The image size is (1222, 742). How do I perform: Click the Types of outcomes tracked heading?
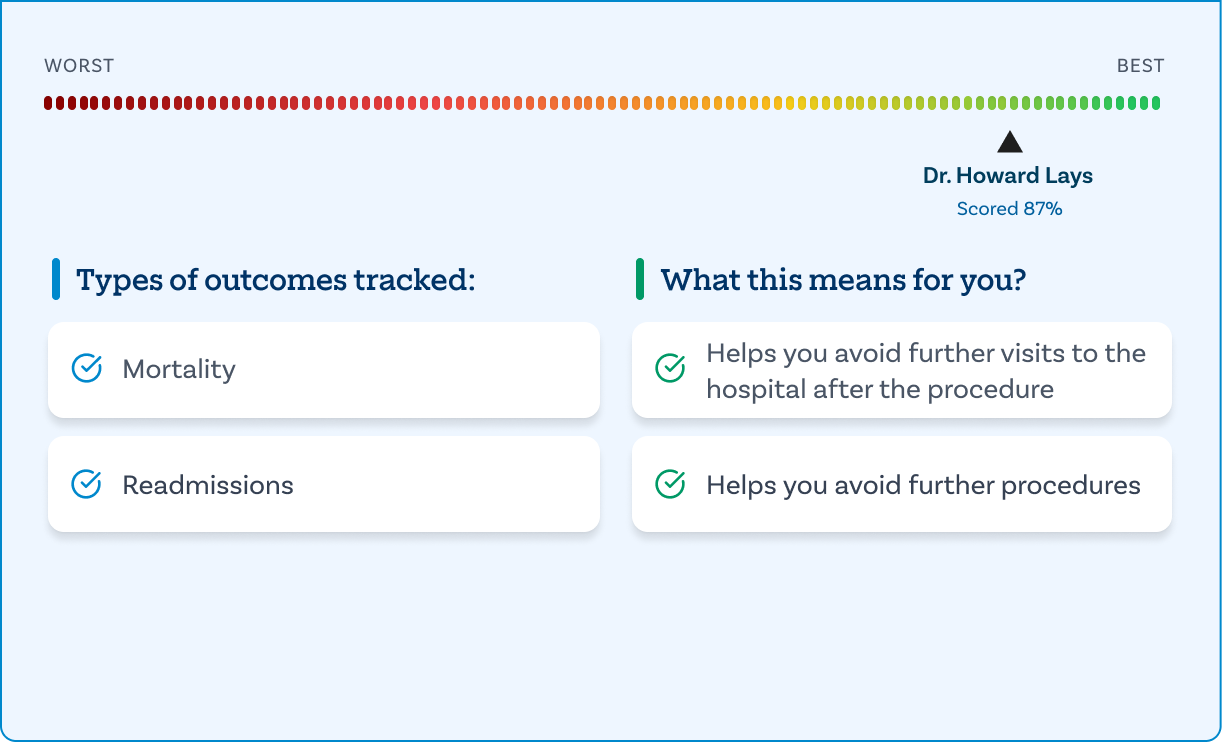[275, 280]
